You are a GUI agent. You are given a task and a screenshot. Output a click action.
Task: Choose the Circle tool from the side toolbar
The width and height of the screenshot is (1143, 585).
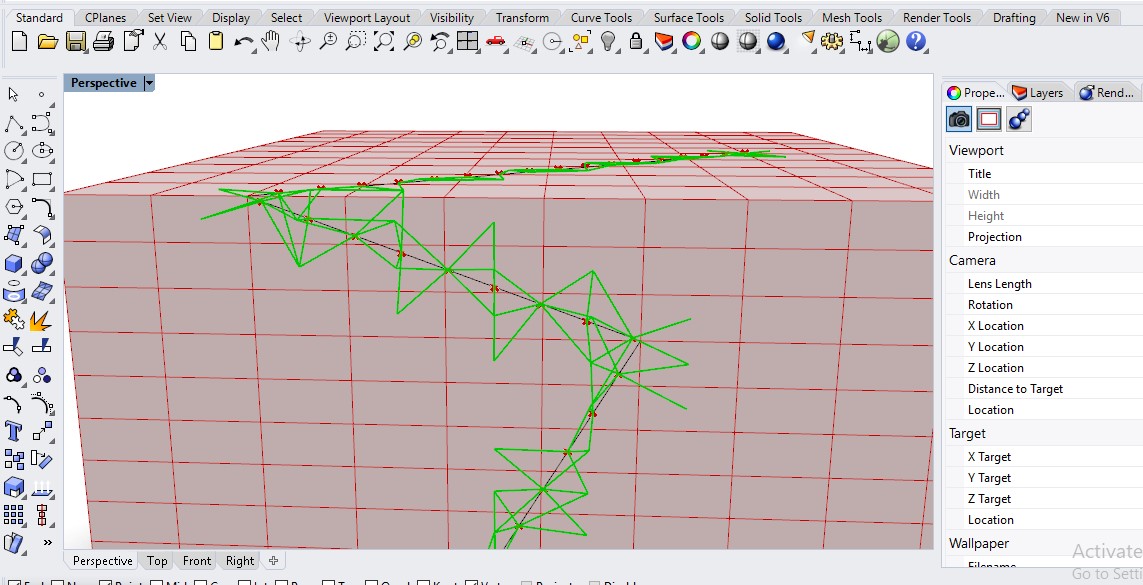(x=13, y=150)
